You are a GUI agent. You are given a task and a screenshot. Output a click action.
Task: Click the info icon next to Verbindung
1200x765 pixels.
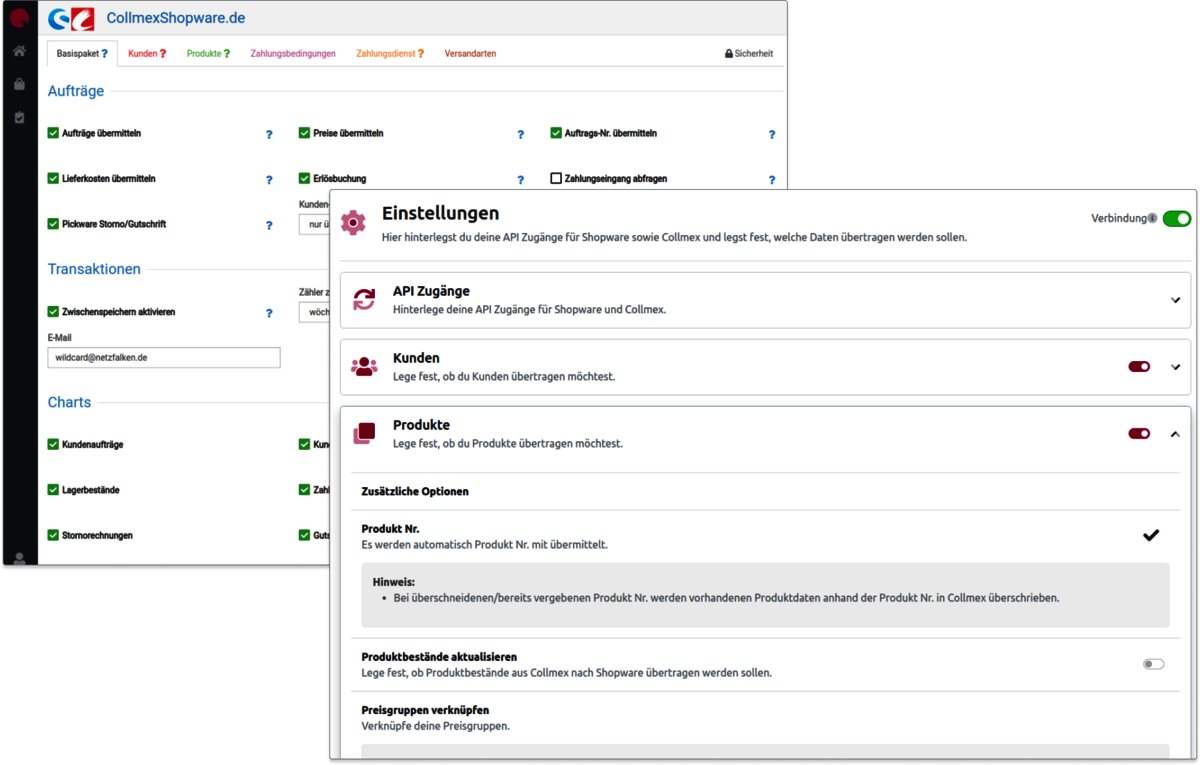pyautogui.click(x=1152, y=218)
